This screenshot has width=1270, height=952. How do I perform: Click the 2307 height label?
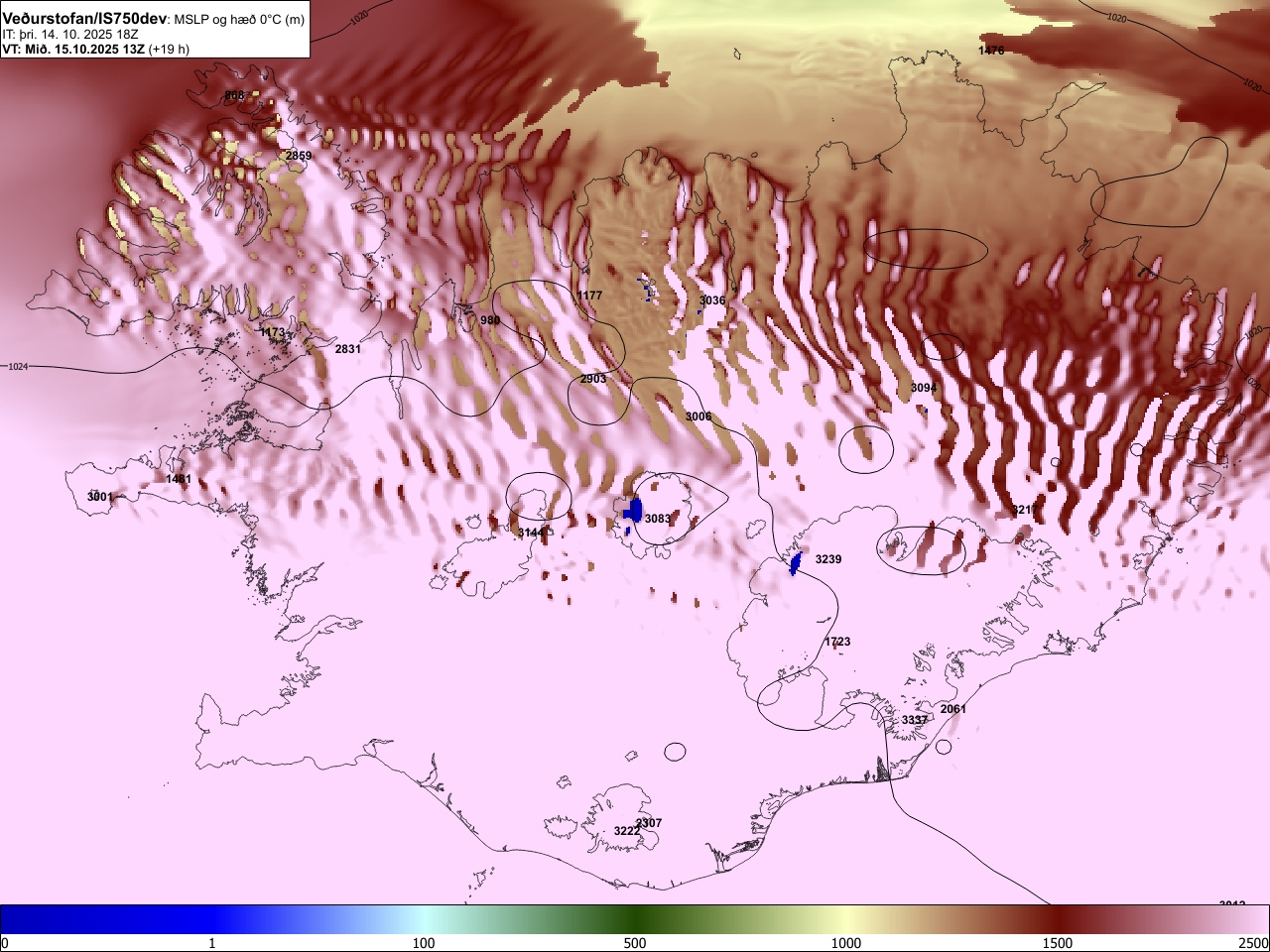click(x=649, y=823)
